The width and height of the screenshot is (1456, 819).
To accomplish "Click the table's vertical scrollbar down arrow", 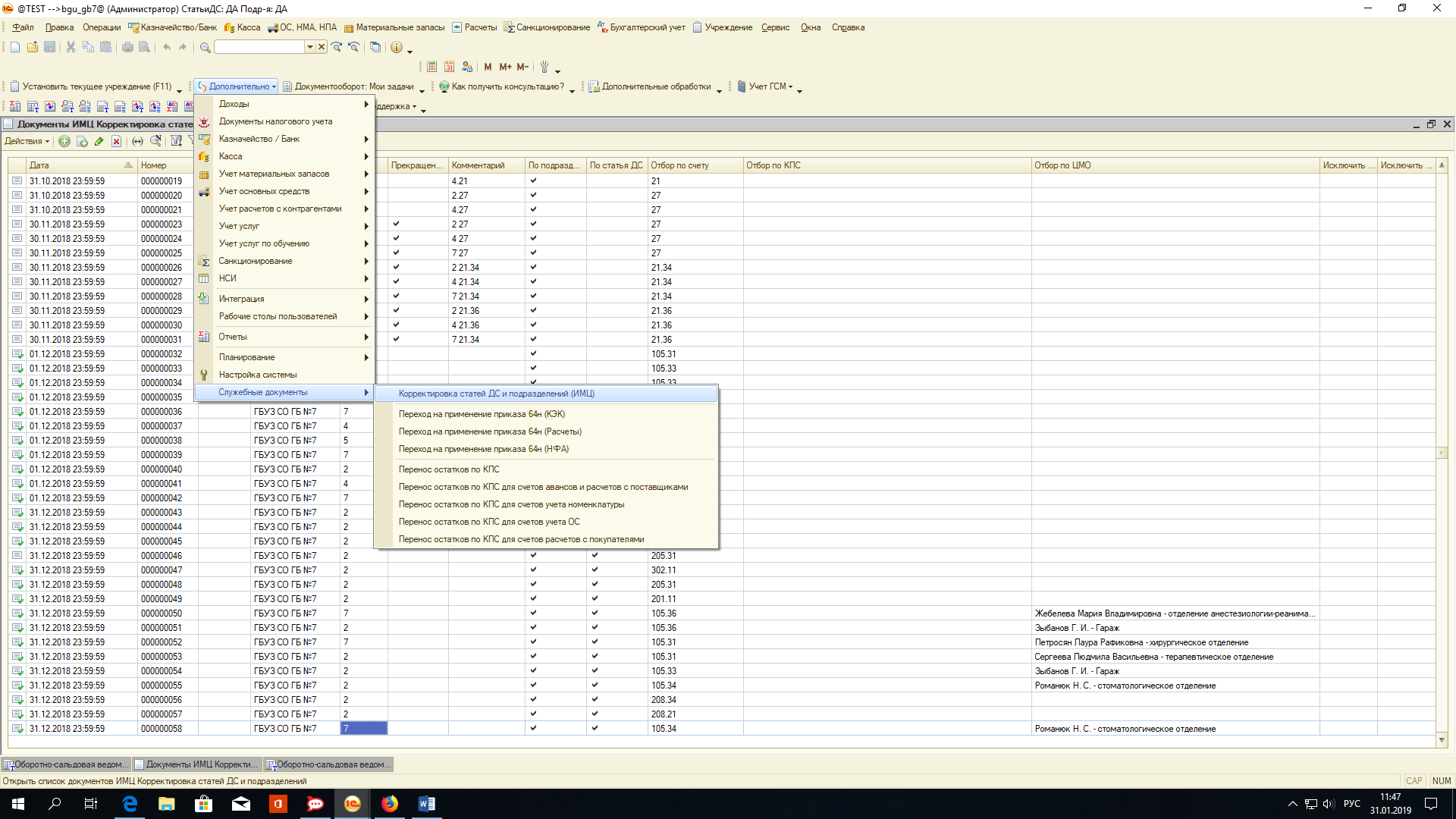I will point(1442,740).
